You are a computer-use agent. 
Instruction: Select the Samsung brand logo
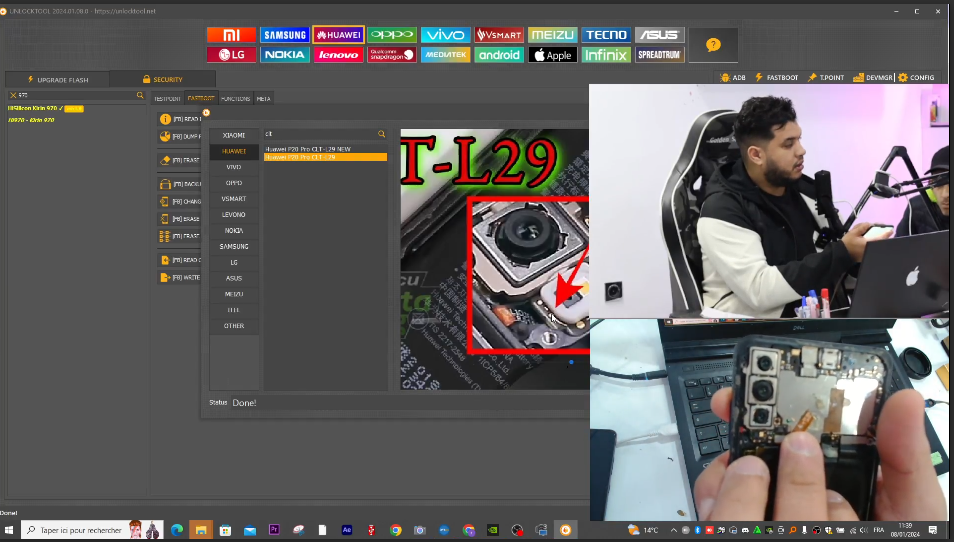[x=285, y=35]
